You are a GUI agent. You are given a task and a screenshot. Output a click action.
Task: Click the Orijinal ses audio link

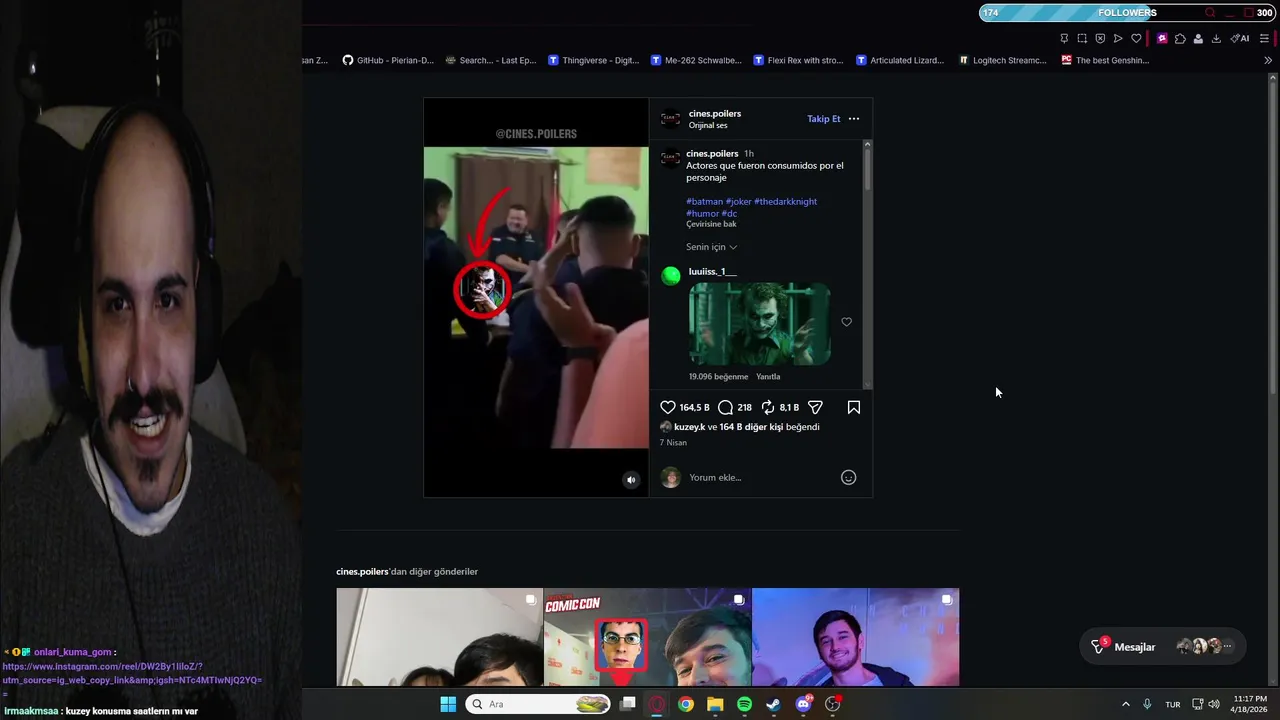(x=708, y=125)
